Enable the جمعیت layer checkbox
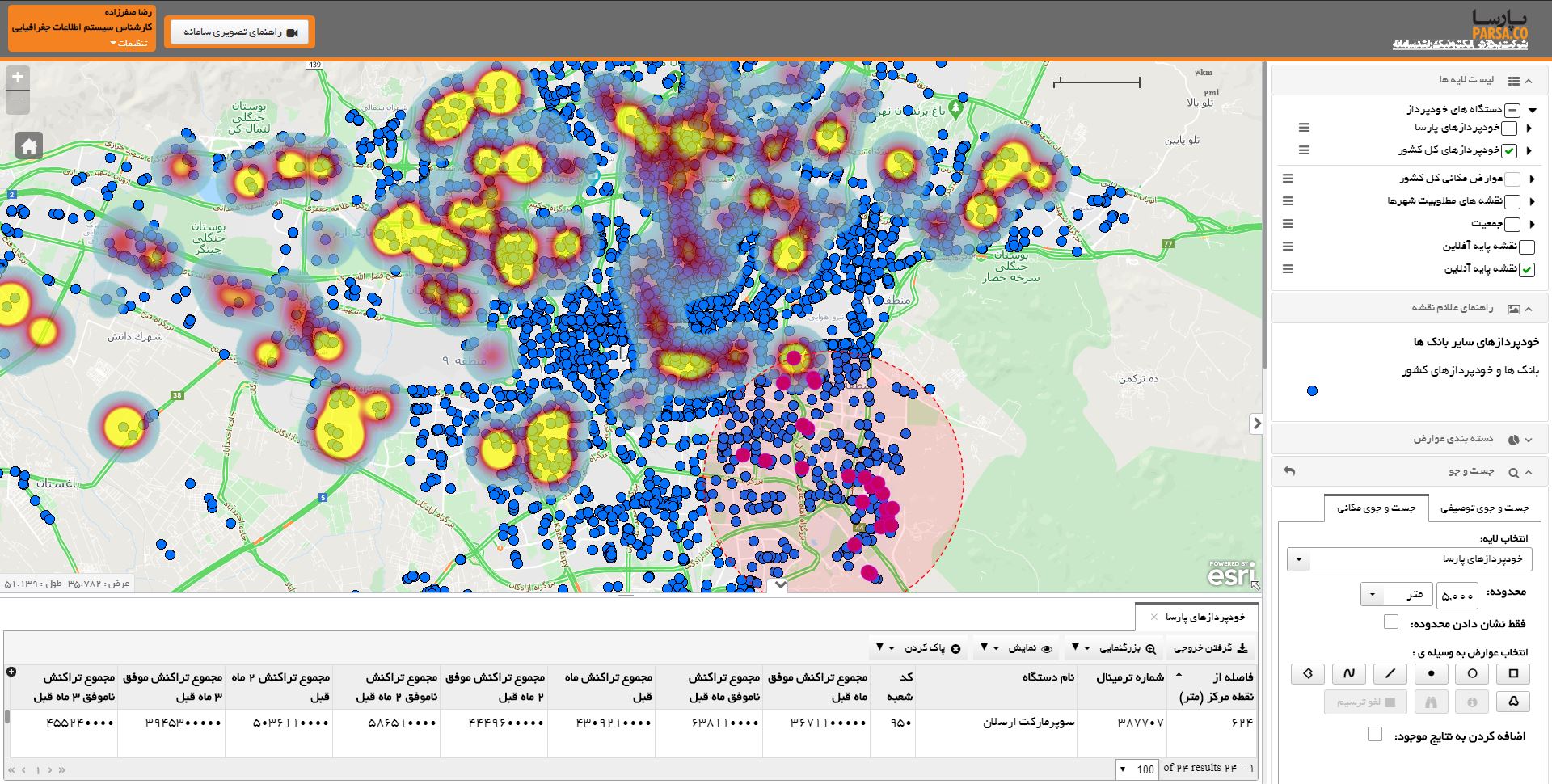The image size is (1552, 784). [x=1512, y=225]
